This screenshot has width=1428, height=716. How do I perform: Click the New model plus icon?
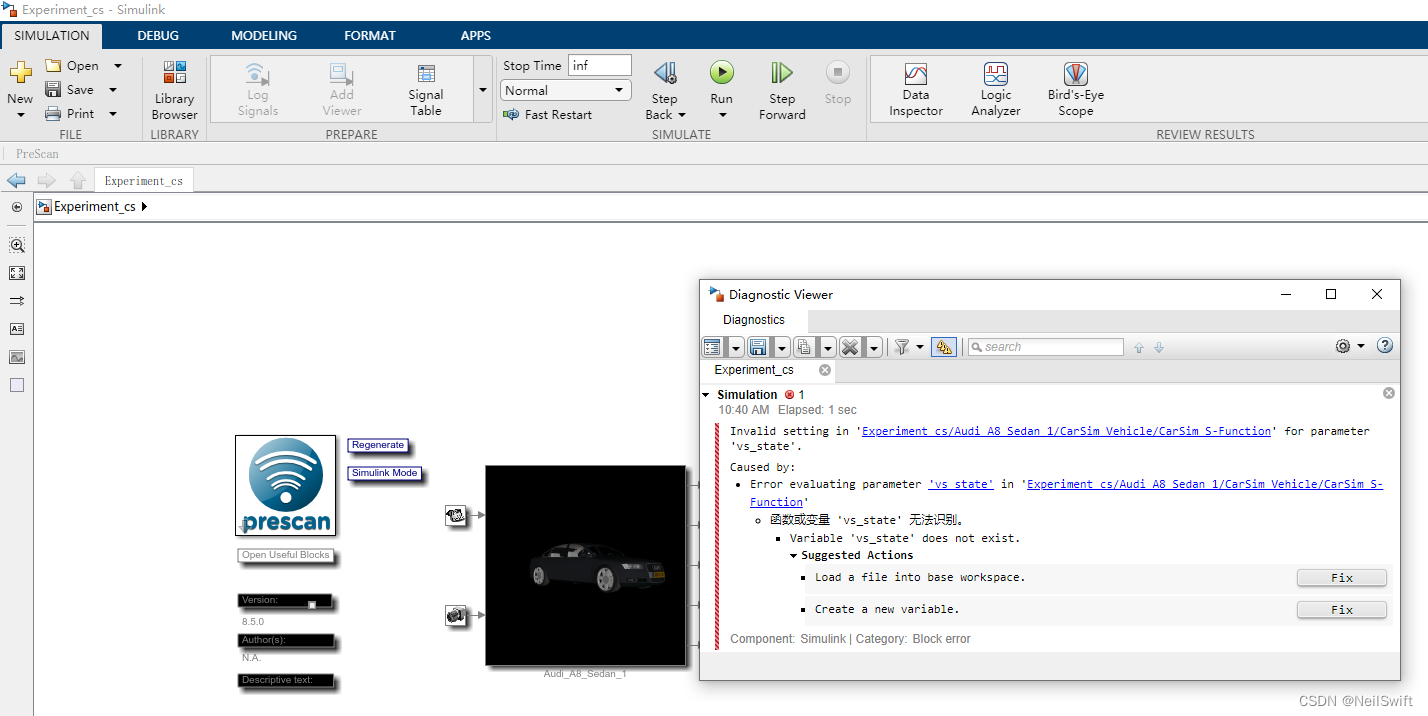click(x=20, y=72)
